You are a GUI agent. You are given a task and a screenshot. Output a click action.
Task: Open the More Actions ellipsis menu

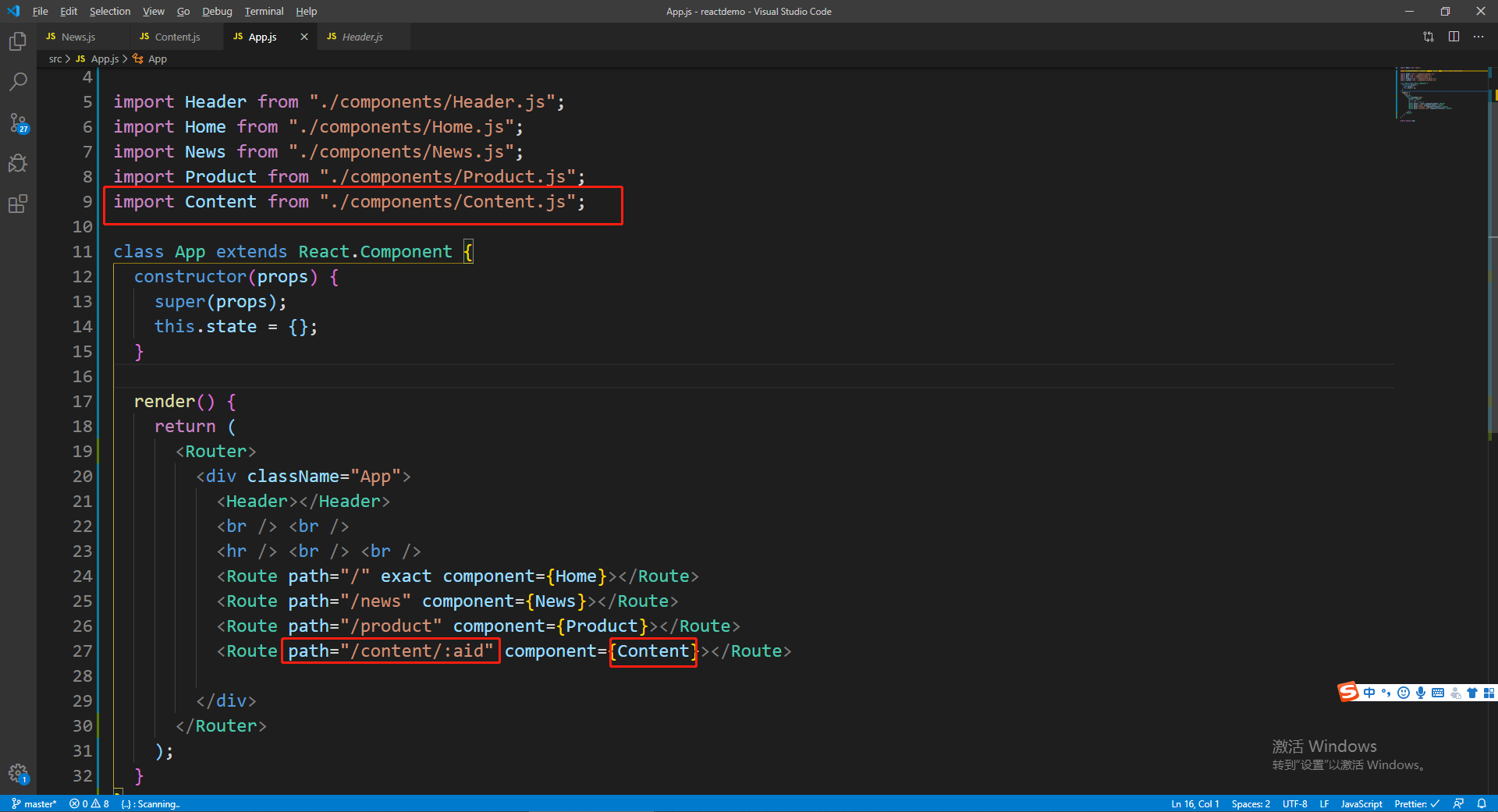coord(1478,37)
